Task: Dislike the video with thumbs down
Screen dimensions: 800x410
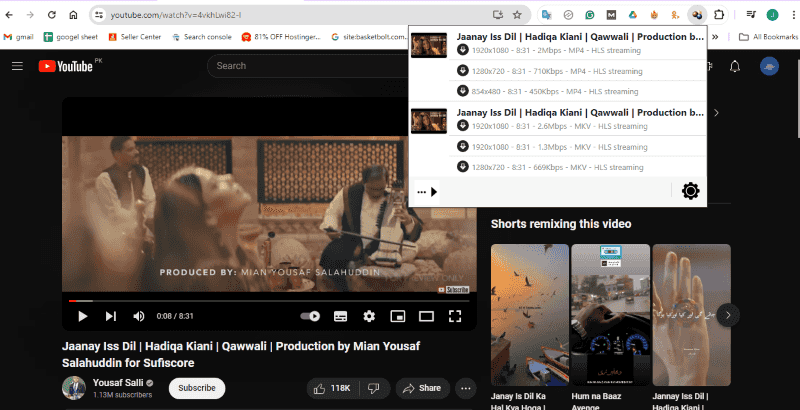Action: pos(374,388)
